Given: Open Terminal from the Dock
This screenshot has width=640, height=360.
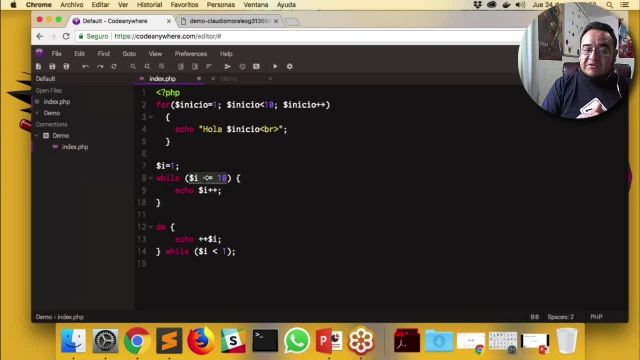Looking at the screenshot, I should coord(265,340).
